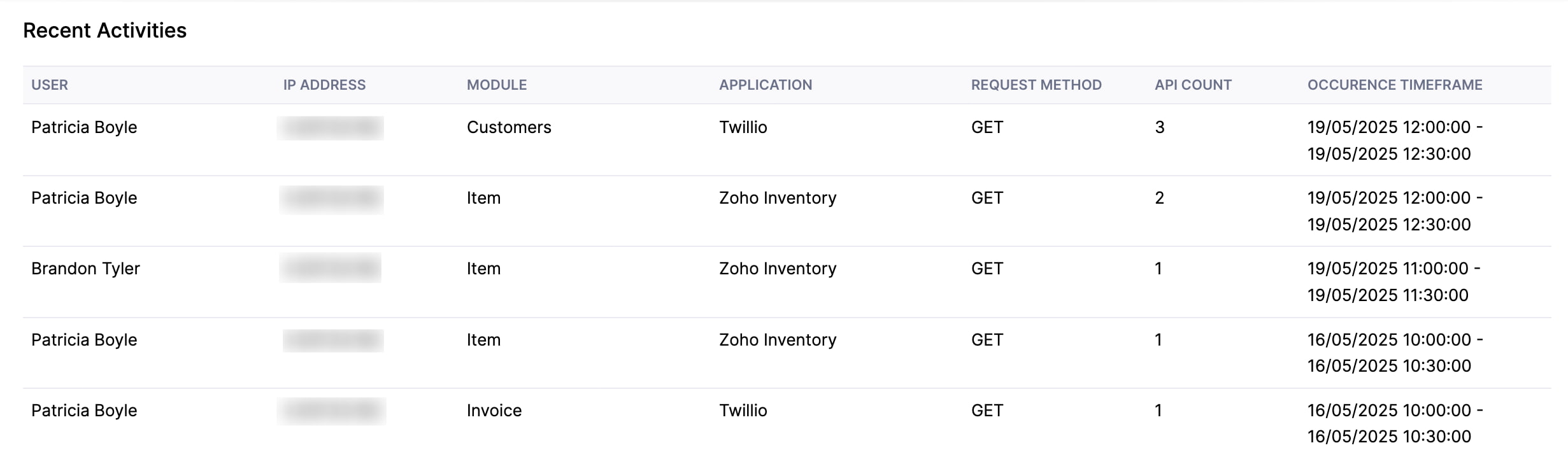Click Zoho Inventory in the second row

[x=778, y=198]
